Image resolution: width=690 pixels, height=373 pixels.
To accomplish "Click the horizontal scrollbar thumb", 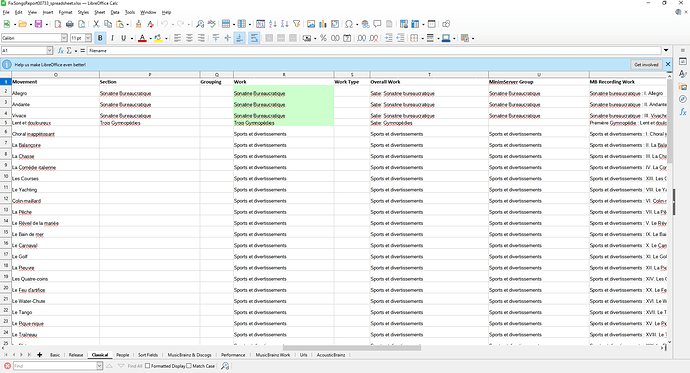I will click(x=352, y=348).
